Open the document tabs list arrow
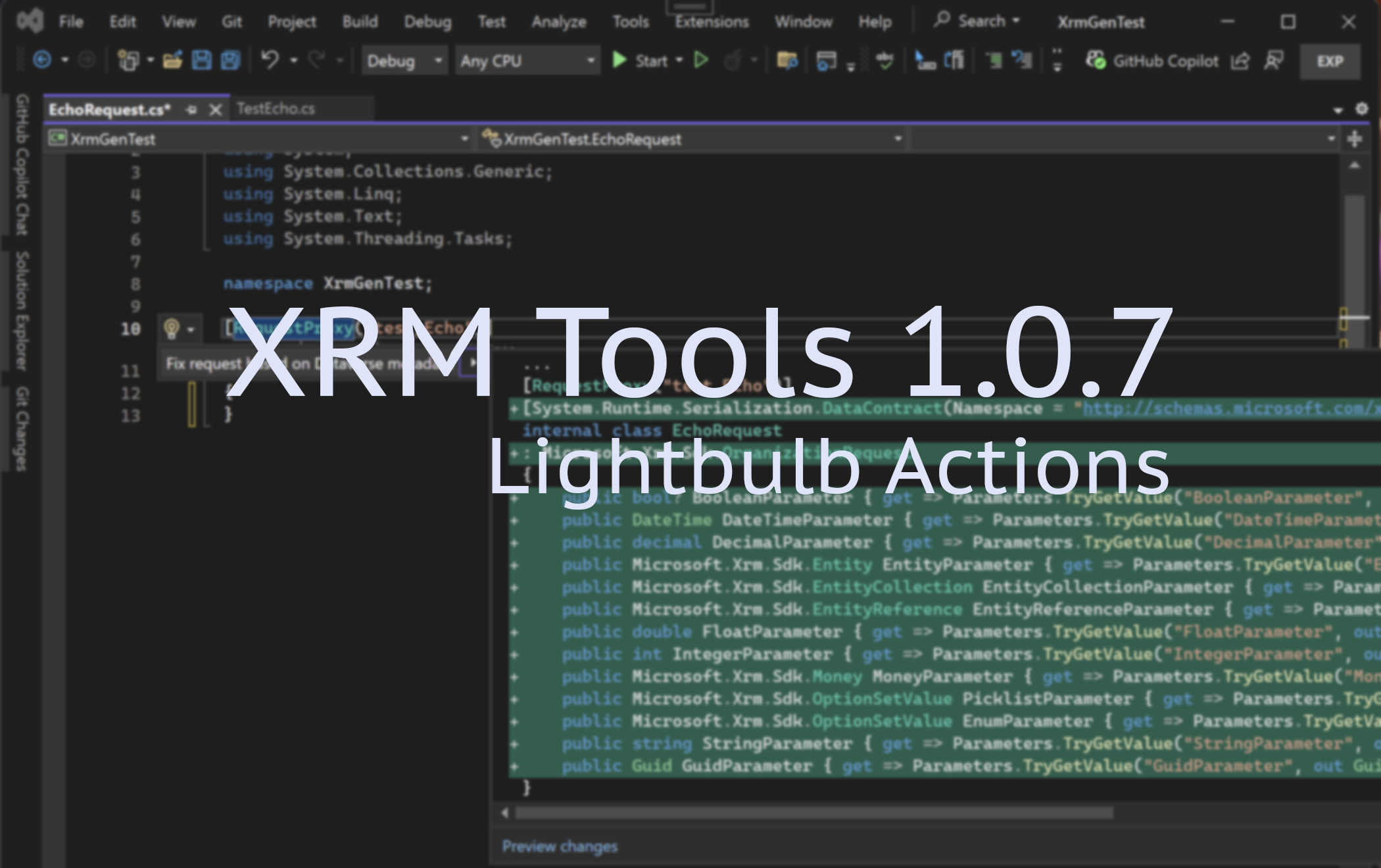The height and width of the screenshot is (868, 1381). (1338, 110)
